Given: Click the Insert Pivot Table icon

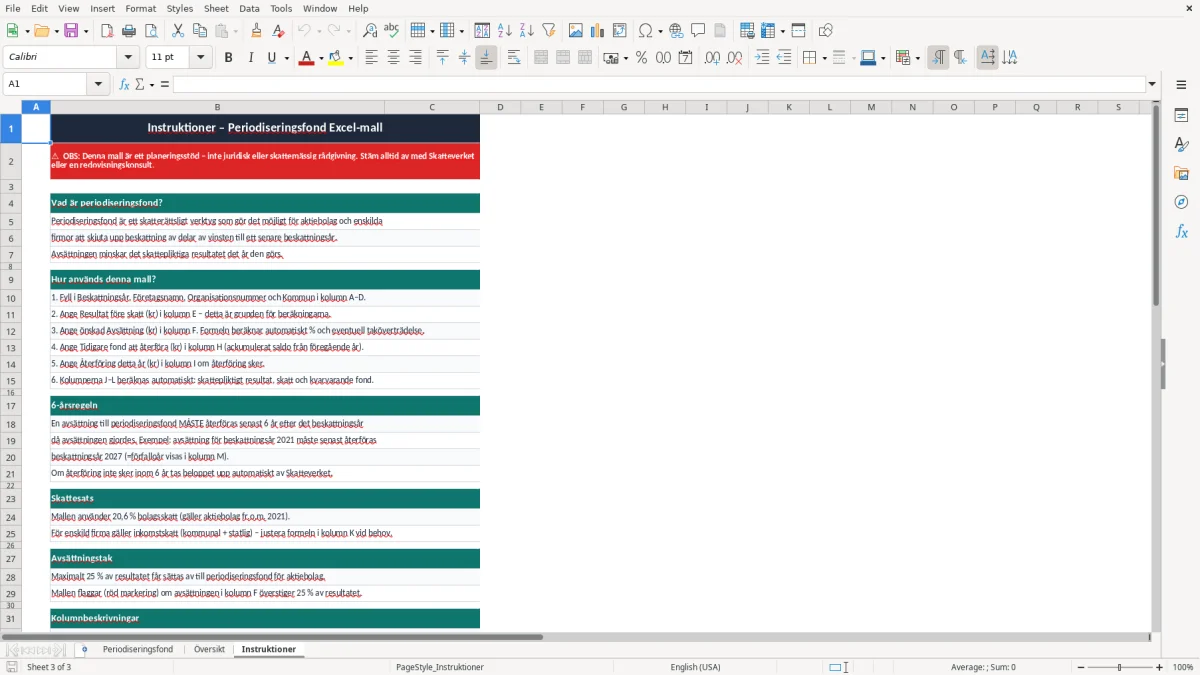Looking at the screenshot, I should (620, 31).
